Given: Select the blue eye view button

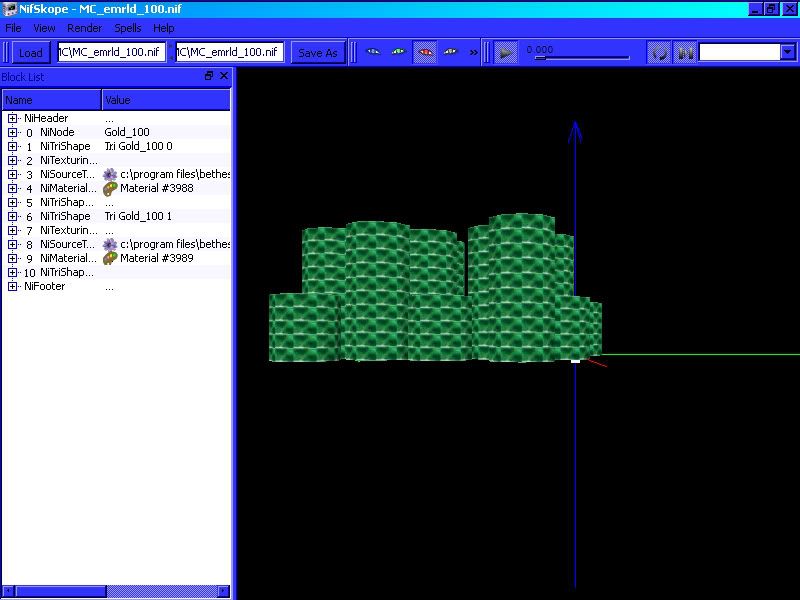Looking at the screenshot, I should tap(373, 52).
